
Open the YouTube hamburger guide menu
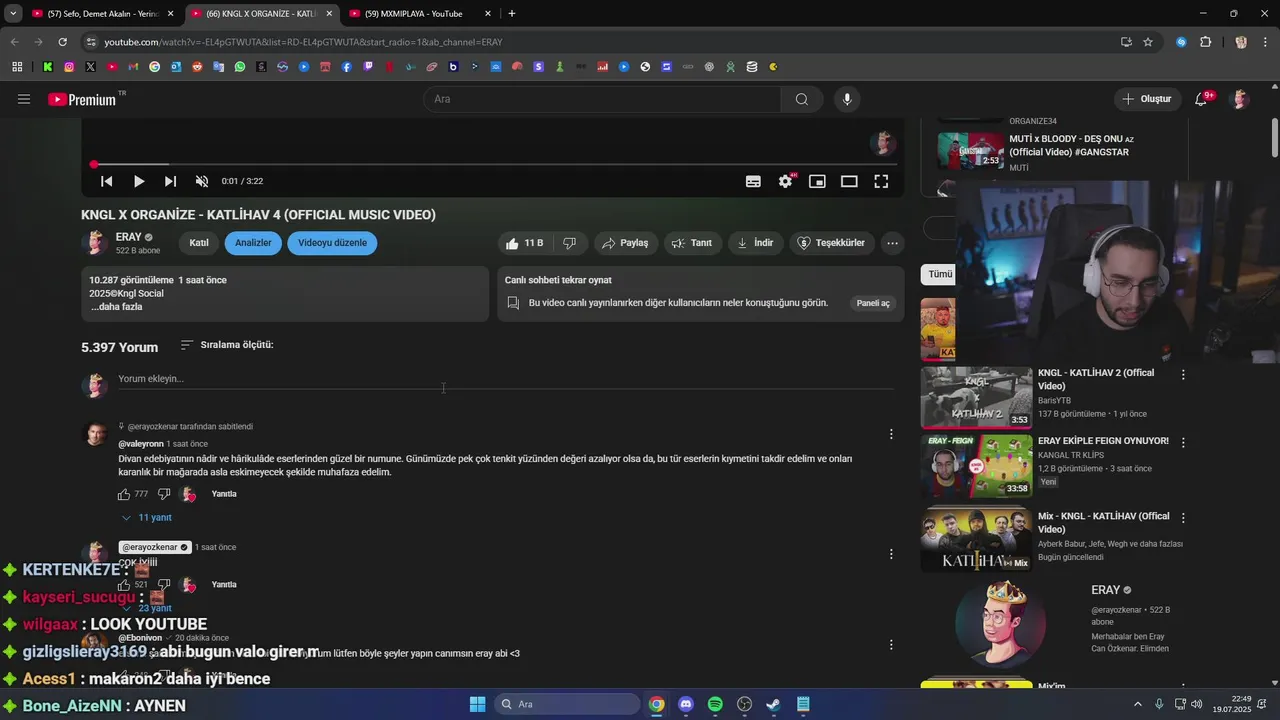pos(24,99)
